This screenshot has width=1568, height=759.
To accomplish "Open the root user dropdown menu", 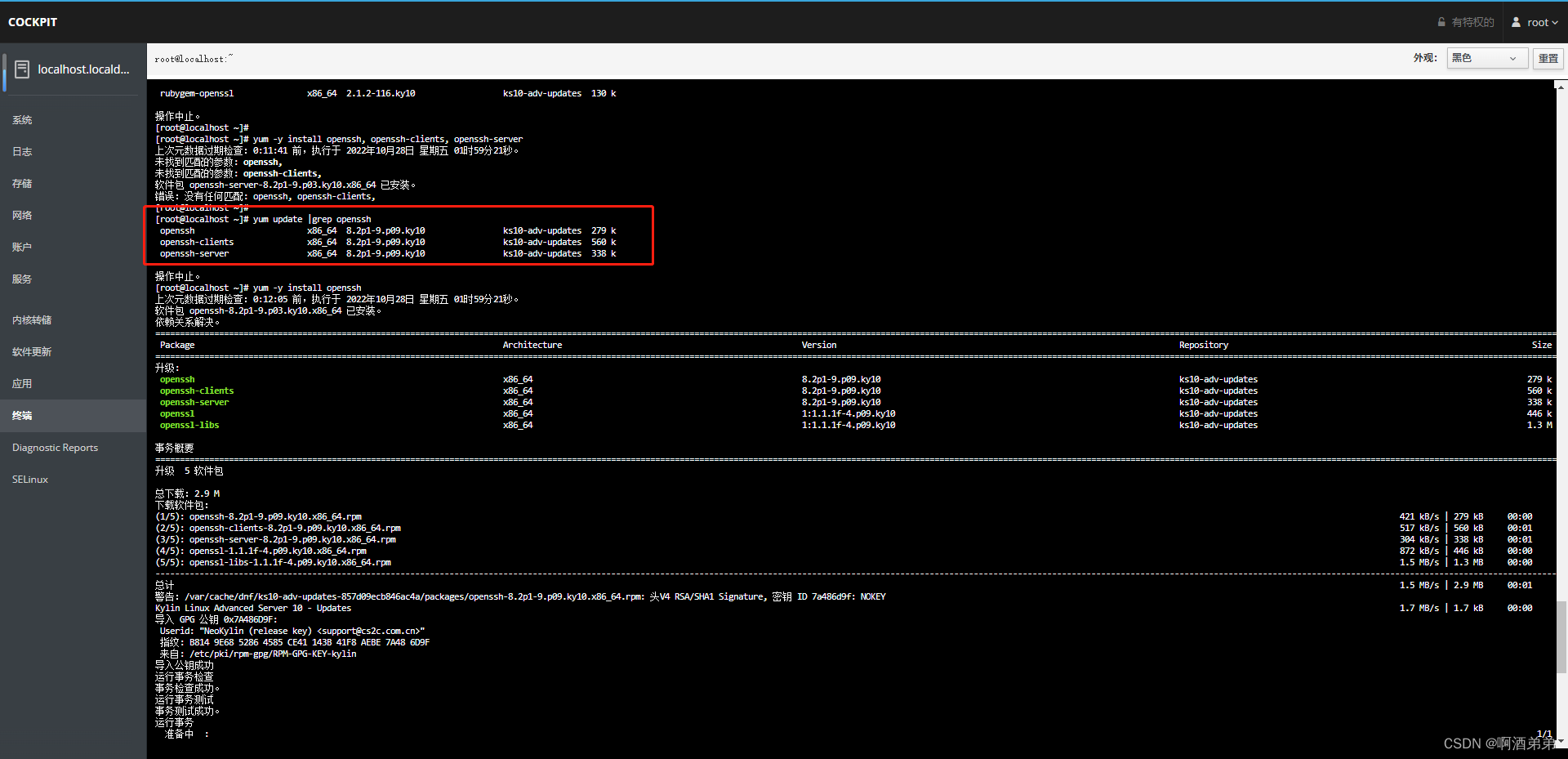I will (x=1535, y=22).
